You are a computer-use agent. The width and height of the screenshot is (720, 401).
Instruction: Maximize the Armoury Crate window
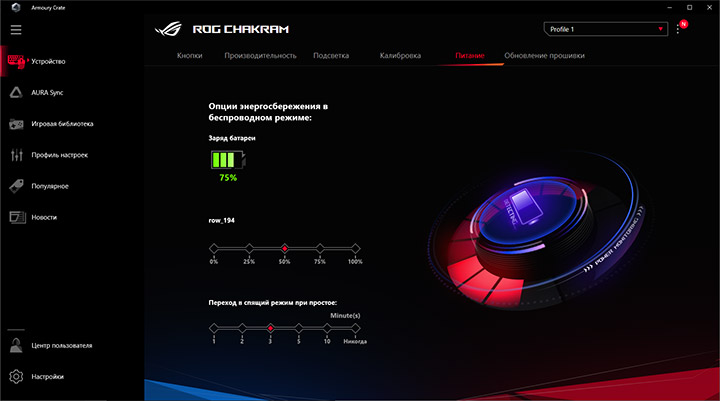click(x=689, y=7)
